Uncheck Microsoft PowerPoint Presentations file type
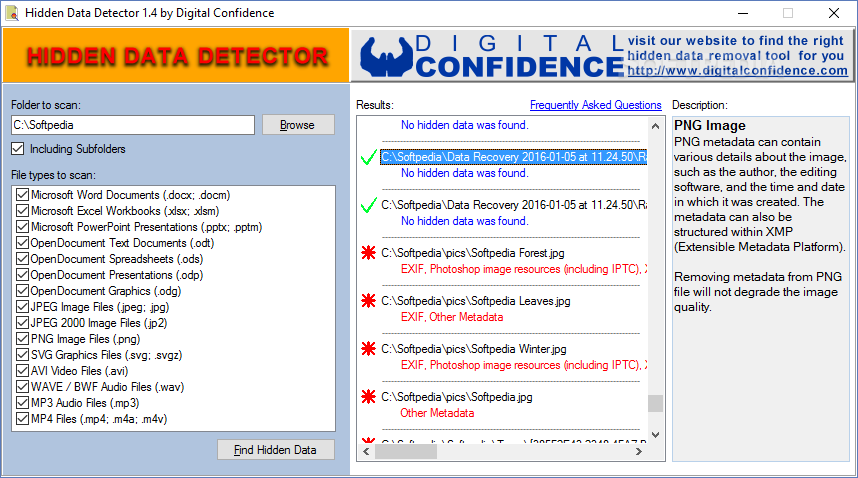This screenshot has height=478, width=858. (x=22, y=226)
